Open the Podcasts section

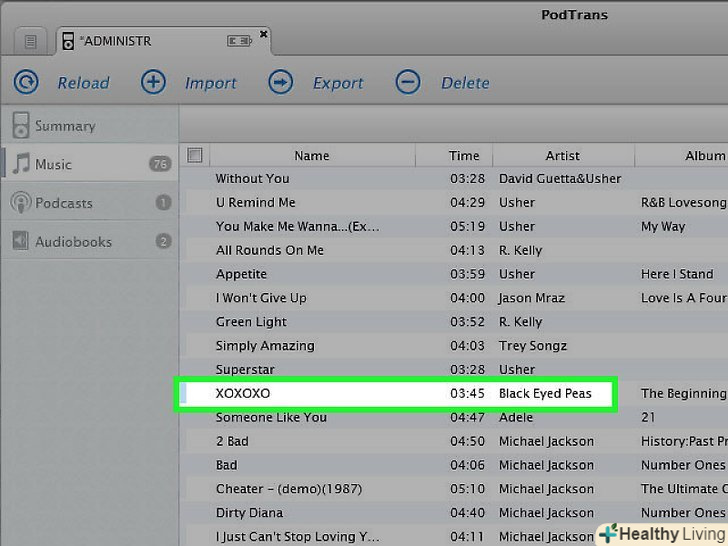pos(89,203)
